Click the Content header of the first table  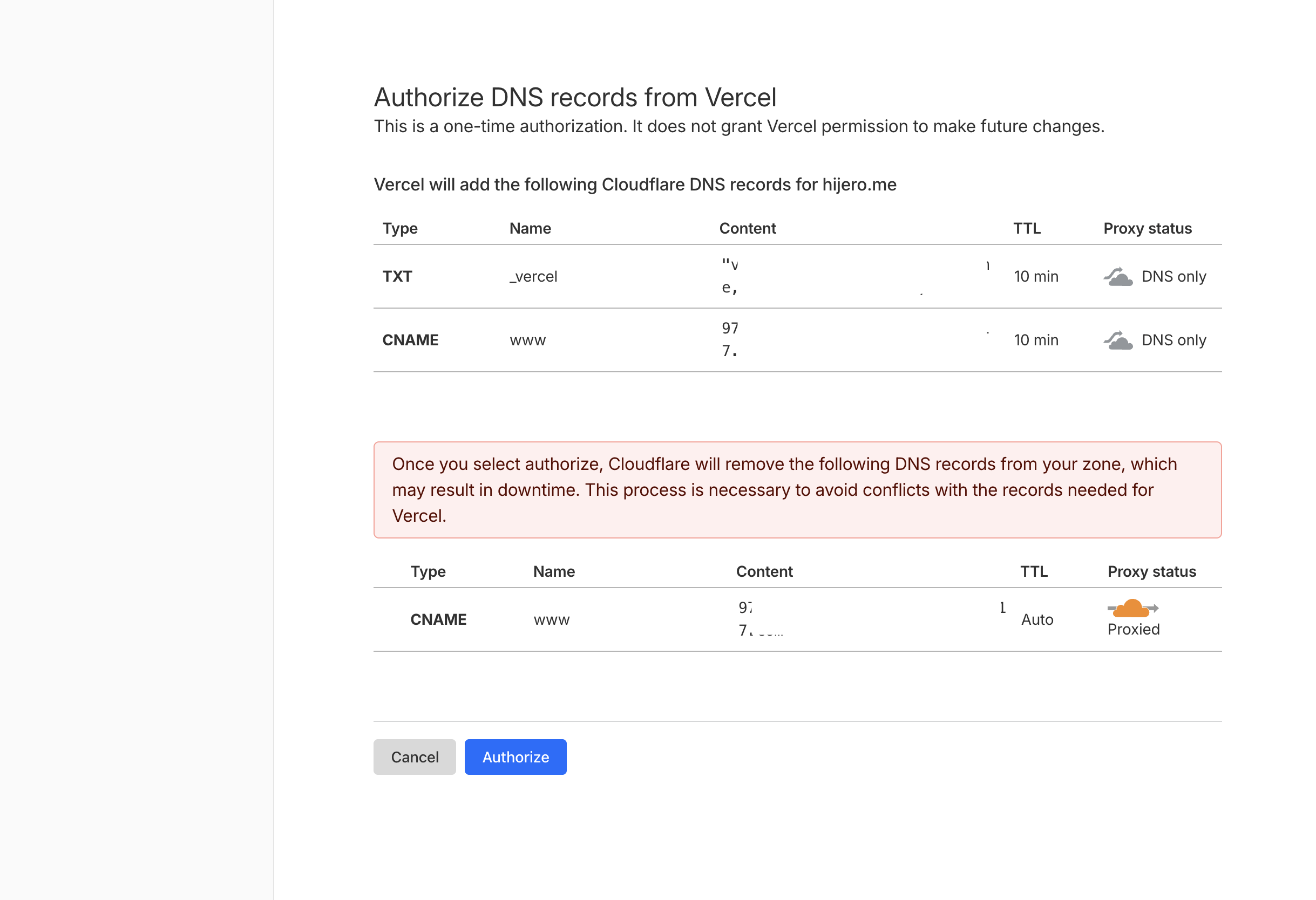click(748, 228)
